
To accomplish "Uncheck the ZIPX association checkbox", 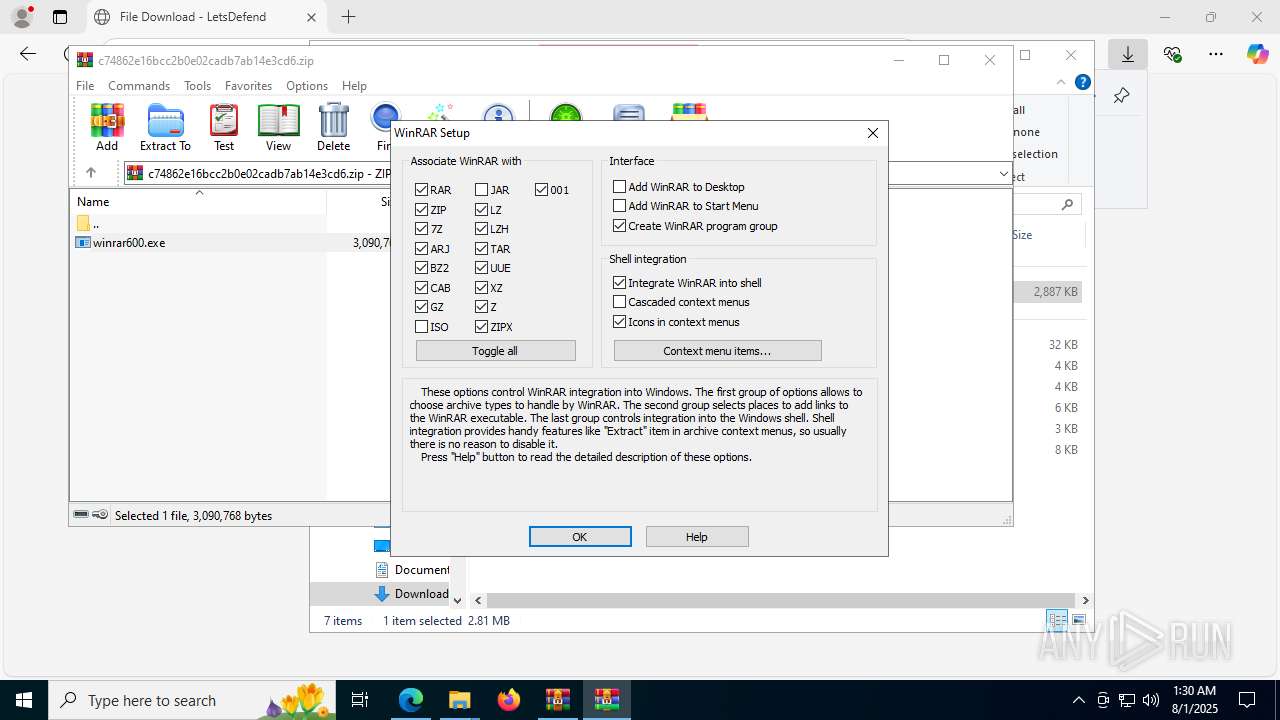I will click(481, 326).
